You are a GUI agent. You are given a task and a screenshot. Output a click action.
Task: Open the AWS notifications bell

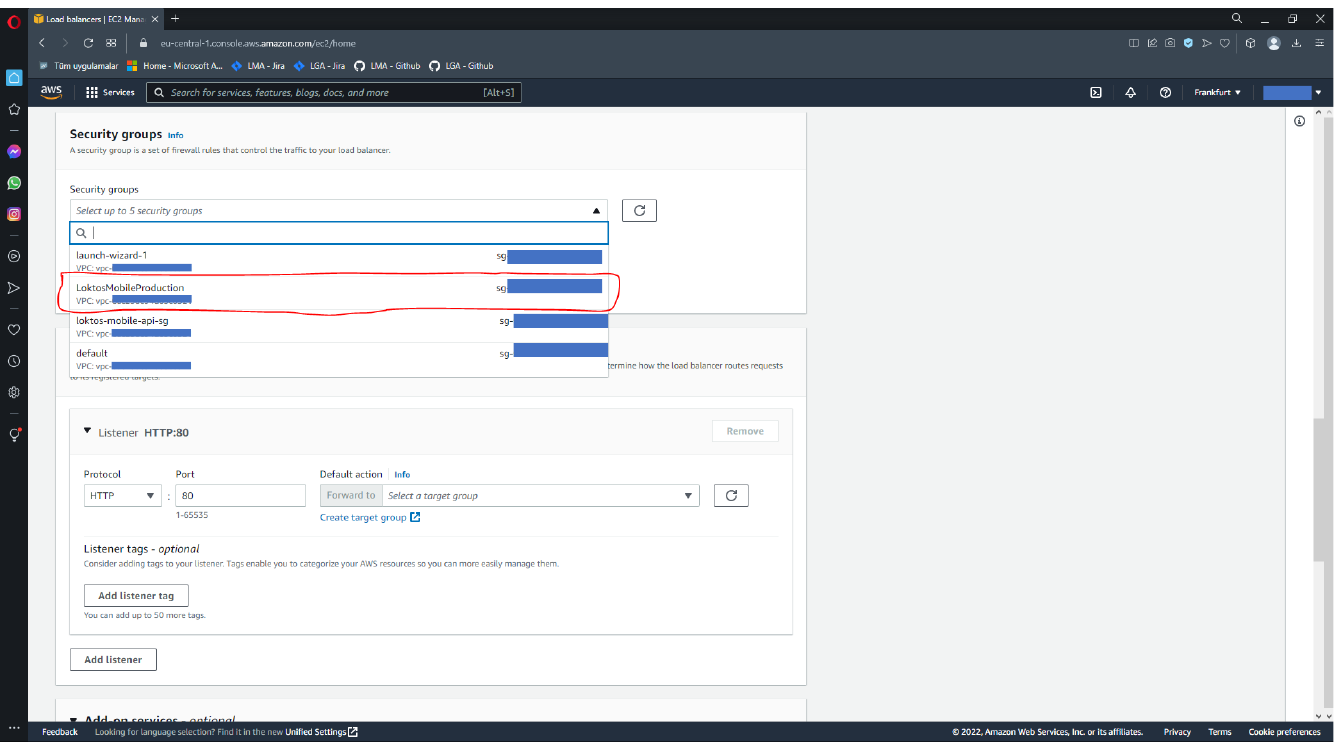tap(1130, 92)
